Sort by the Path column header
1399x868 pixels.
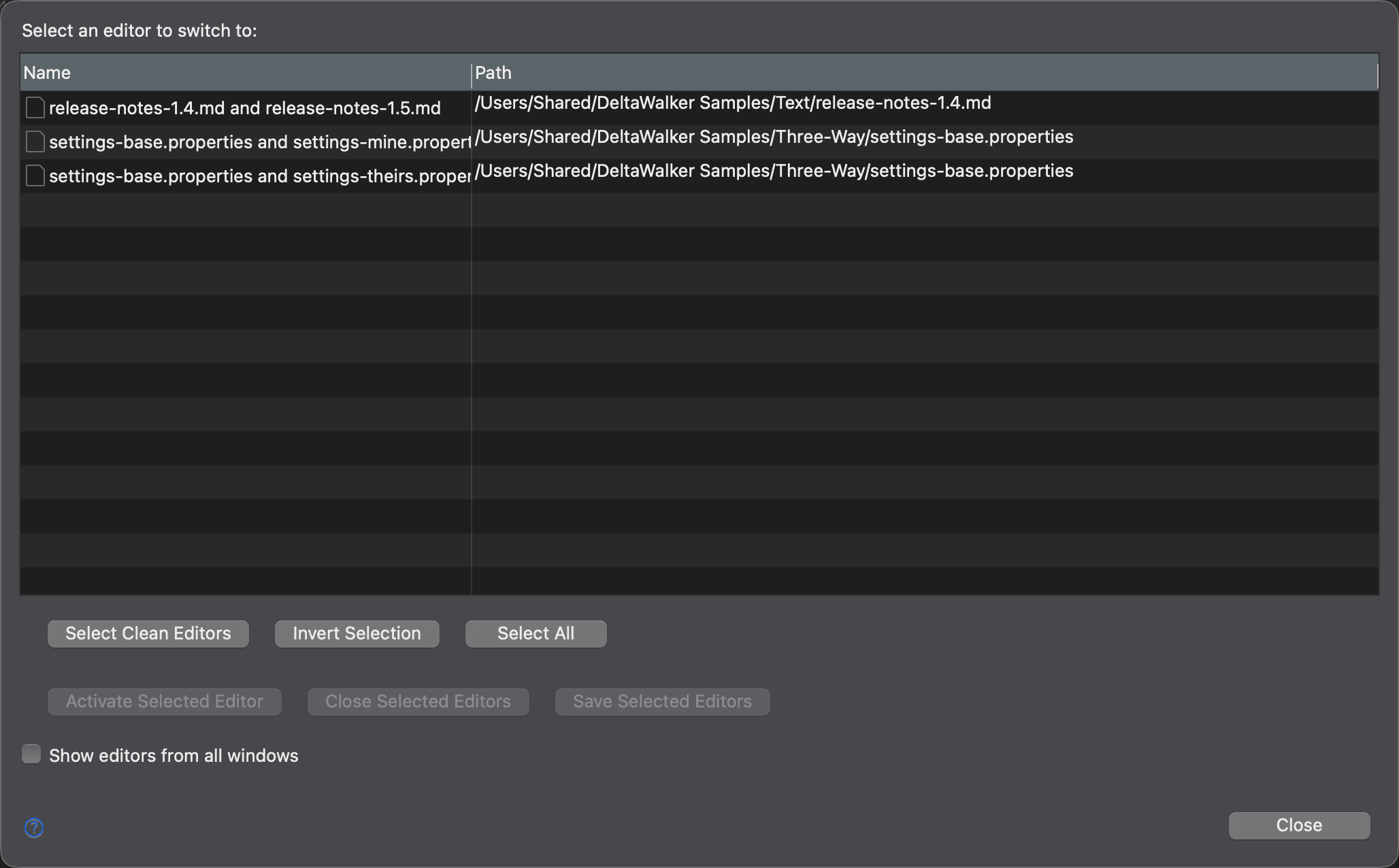click(925, 73)
